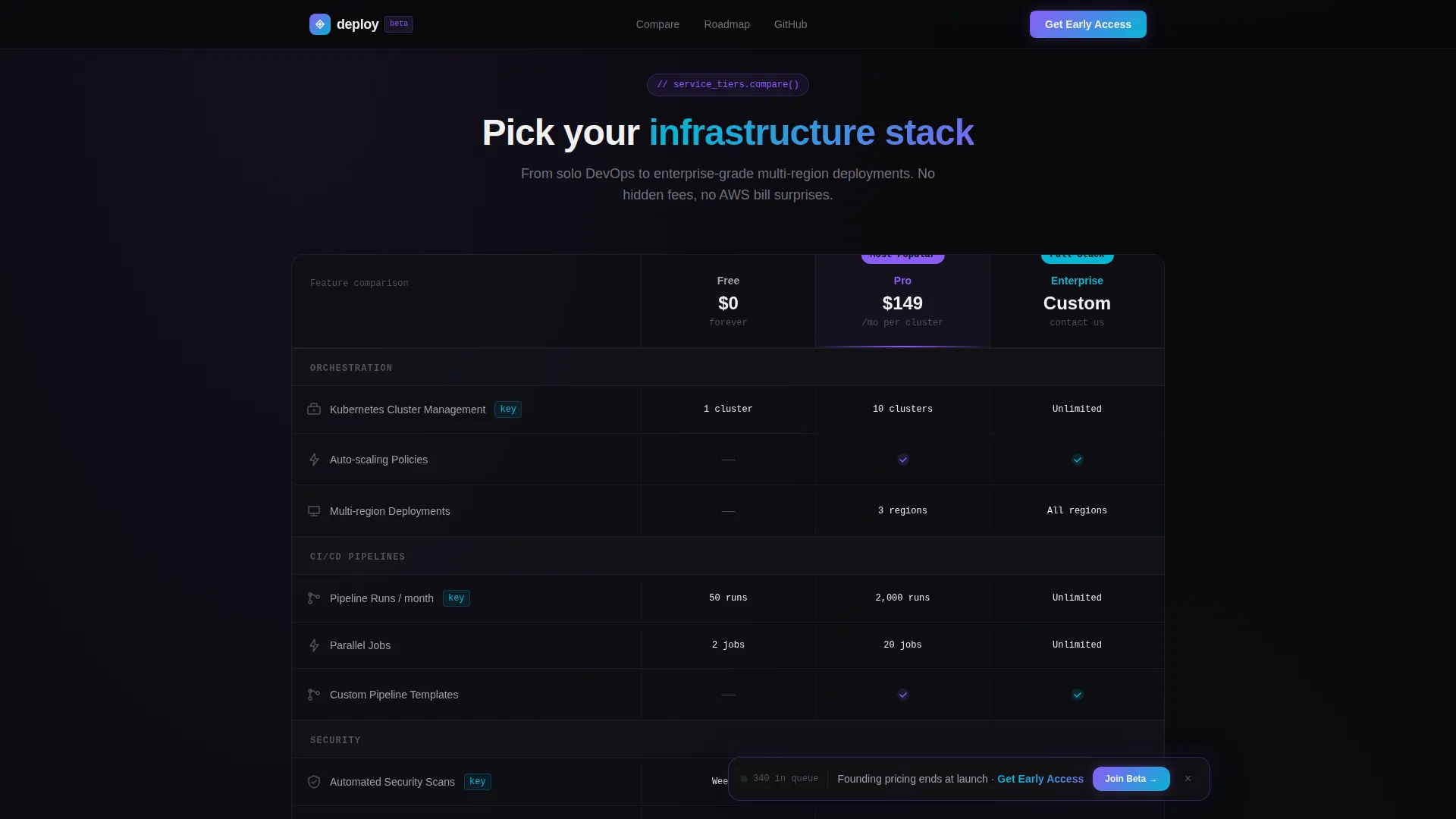Click the Unlimited cell for Parallel Jobs
The image size is (1456, 819).
click(x=1077, y=645)
